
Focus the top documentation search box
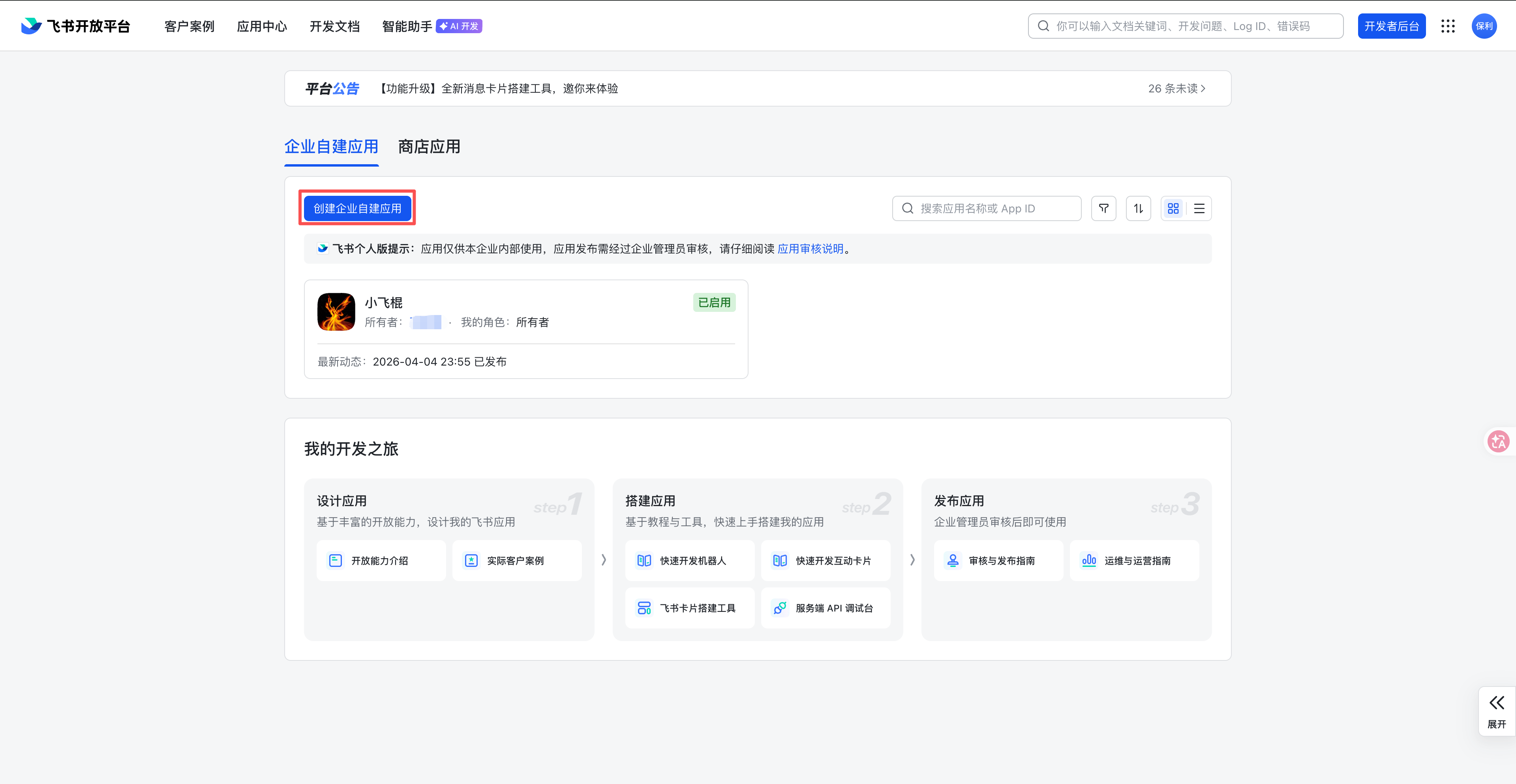click(1186, 26)
